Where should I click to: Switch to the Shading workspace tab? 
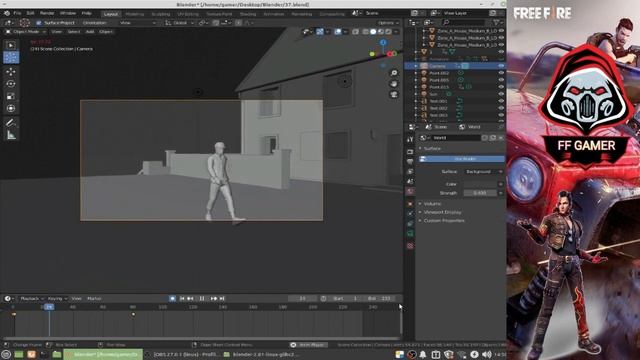[248, 14]
